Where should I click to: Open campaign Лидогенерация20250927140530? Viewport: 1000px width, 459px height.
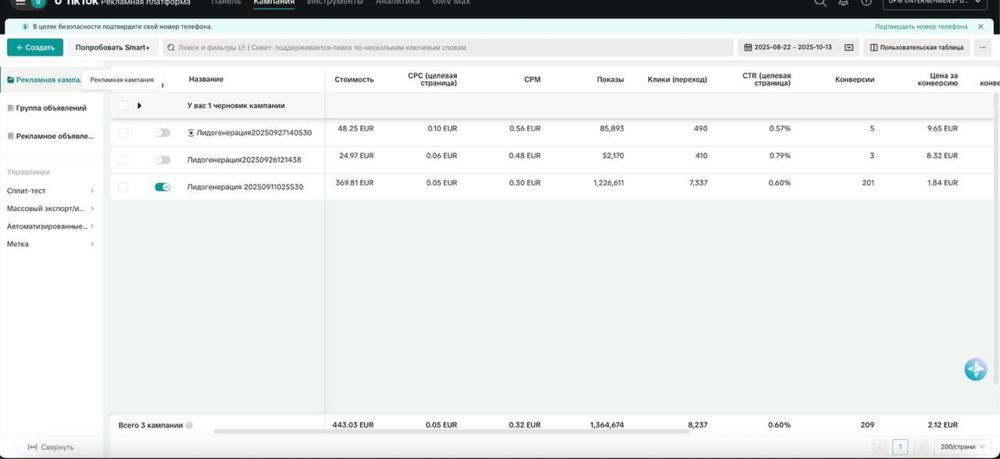pos(254,133)
